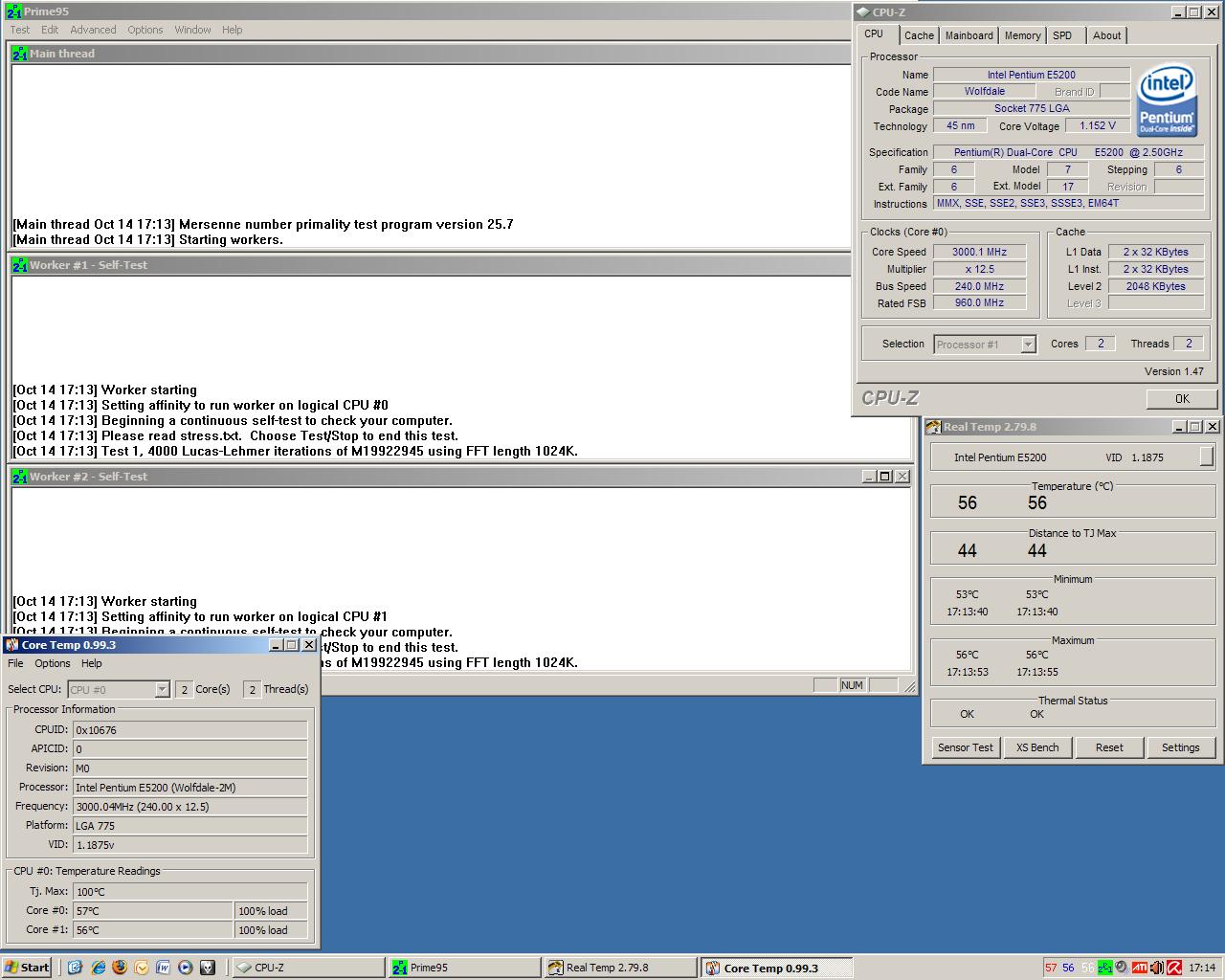
Task: Click tray clock showing 17:14
Action: (x=1202, y=968)
